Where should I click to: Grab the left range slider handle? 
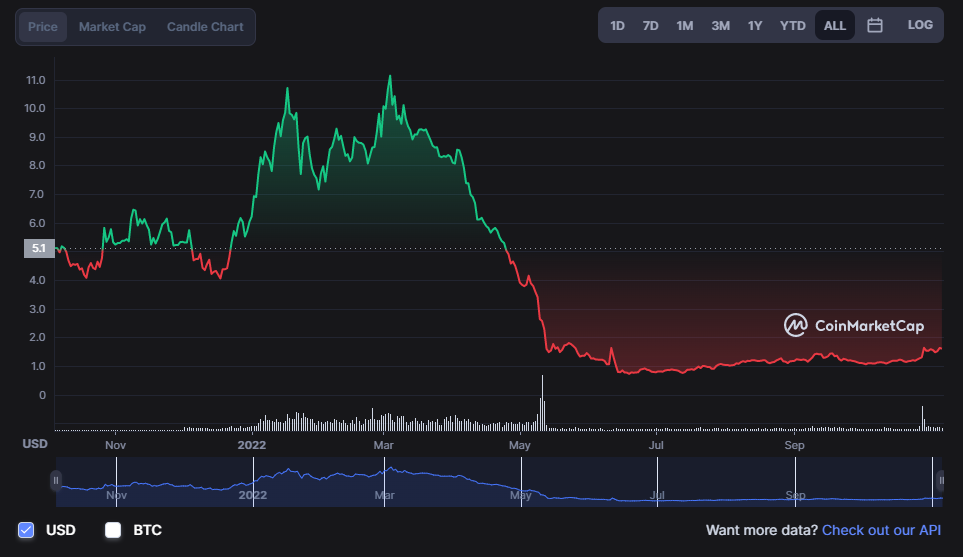coord(56,481)
